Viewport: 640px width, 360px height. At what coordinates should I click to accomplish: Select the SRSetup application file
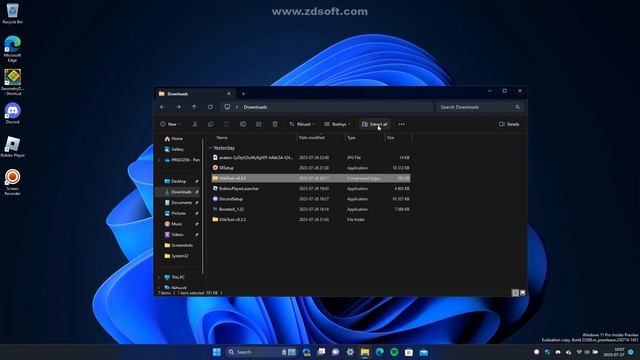[x=311, y=168]
